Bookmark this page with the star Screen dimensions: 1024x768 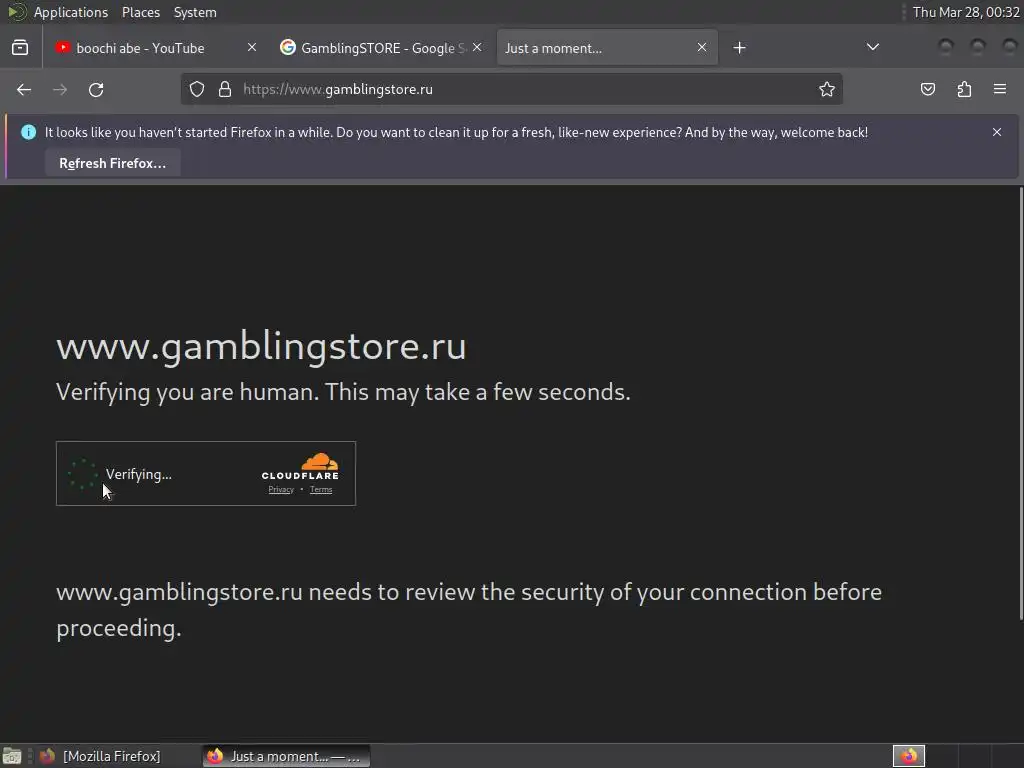[x=827, y=89]
